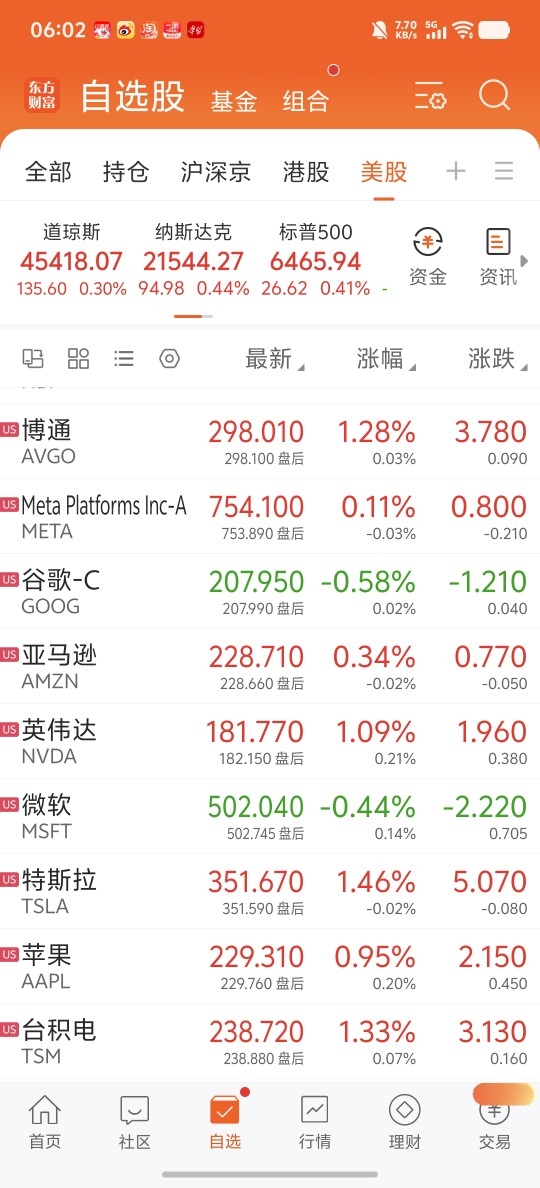This screenshot has height=1188, width=540.
Task: Sort by 最新 price column
Action: click(x=275, y=359)
